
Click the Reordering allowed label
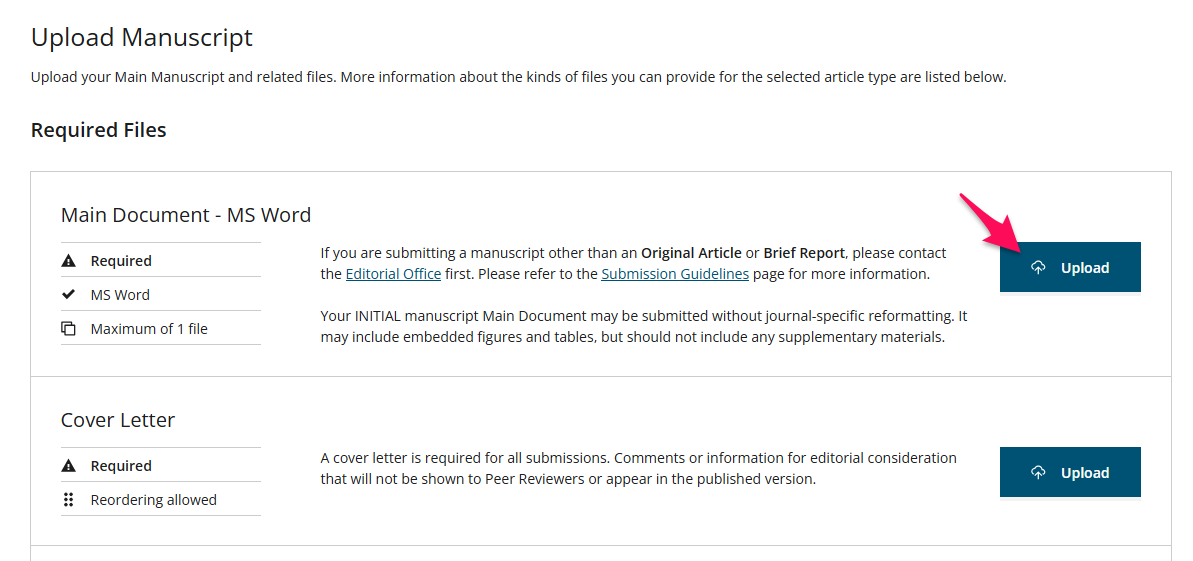pyautogui.click(x=154, y=500)
